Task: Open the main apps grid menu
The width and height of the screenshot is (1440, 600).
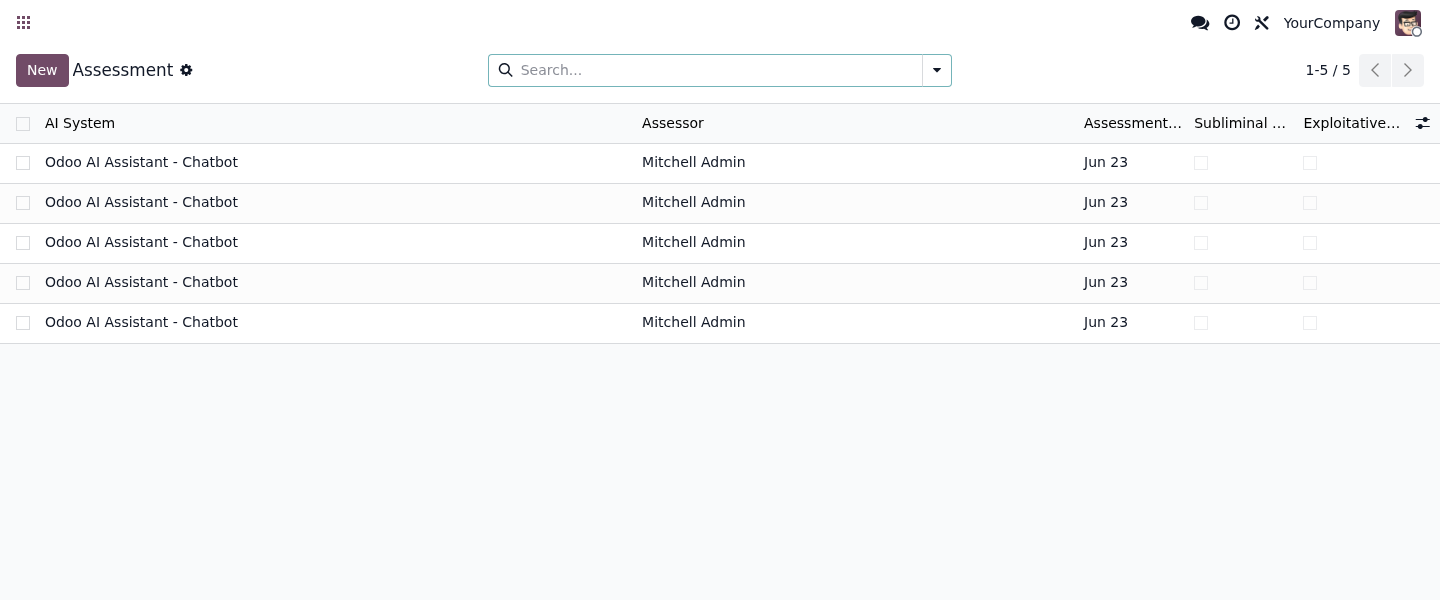Action: click(24, 23)
